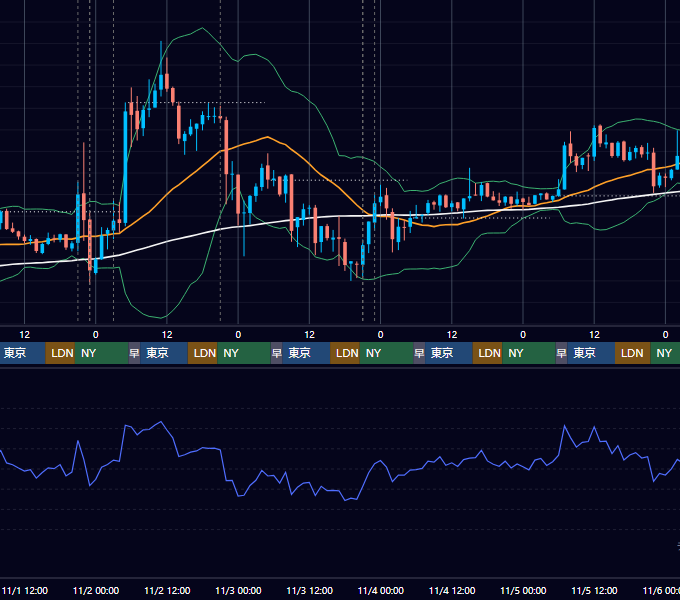Image resolution: width=680 pixels, height=600 pixels.
Task: Click the 11/5 00:00 date label
Action: tap(523, 590)
